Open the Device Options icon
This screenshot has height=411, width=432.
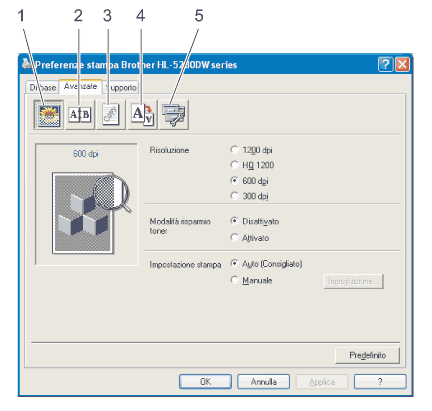[174, 115]
